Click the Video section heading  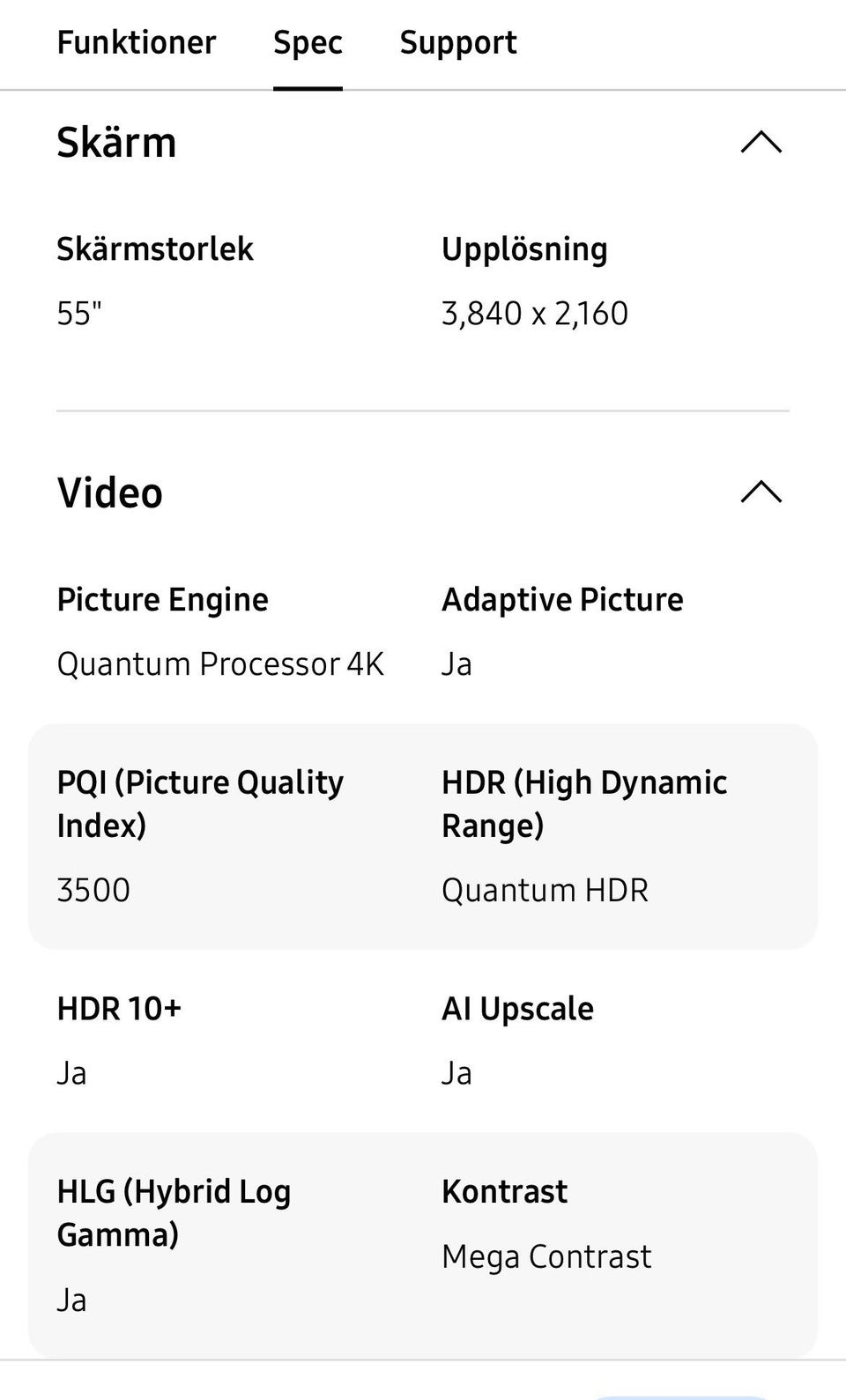(x=110, y=492)
